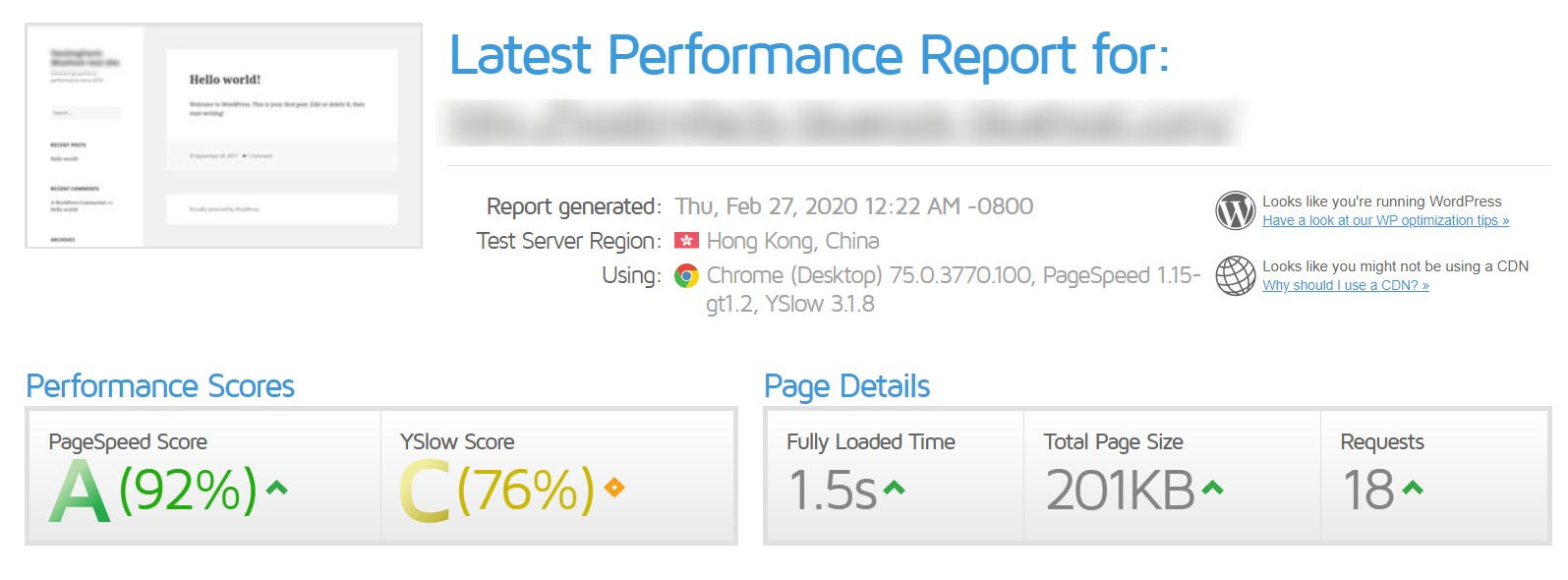Open the Why should I use a CDN link
This screenshot has width=1568, height=580.
[x=1345, y=285]
